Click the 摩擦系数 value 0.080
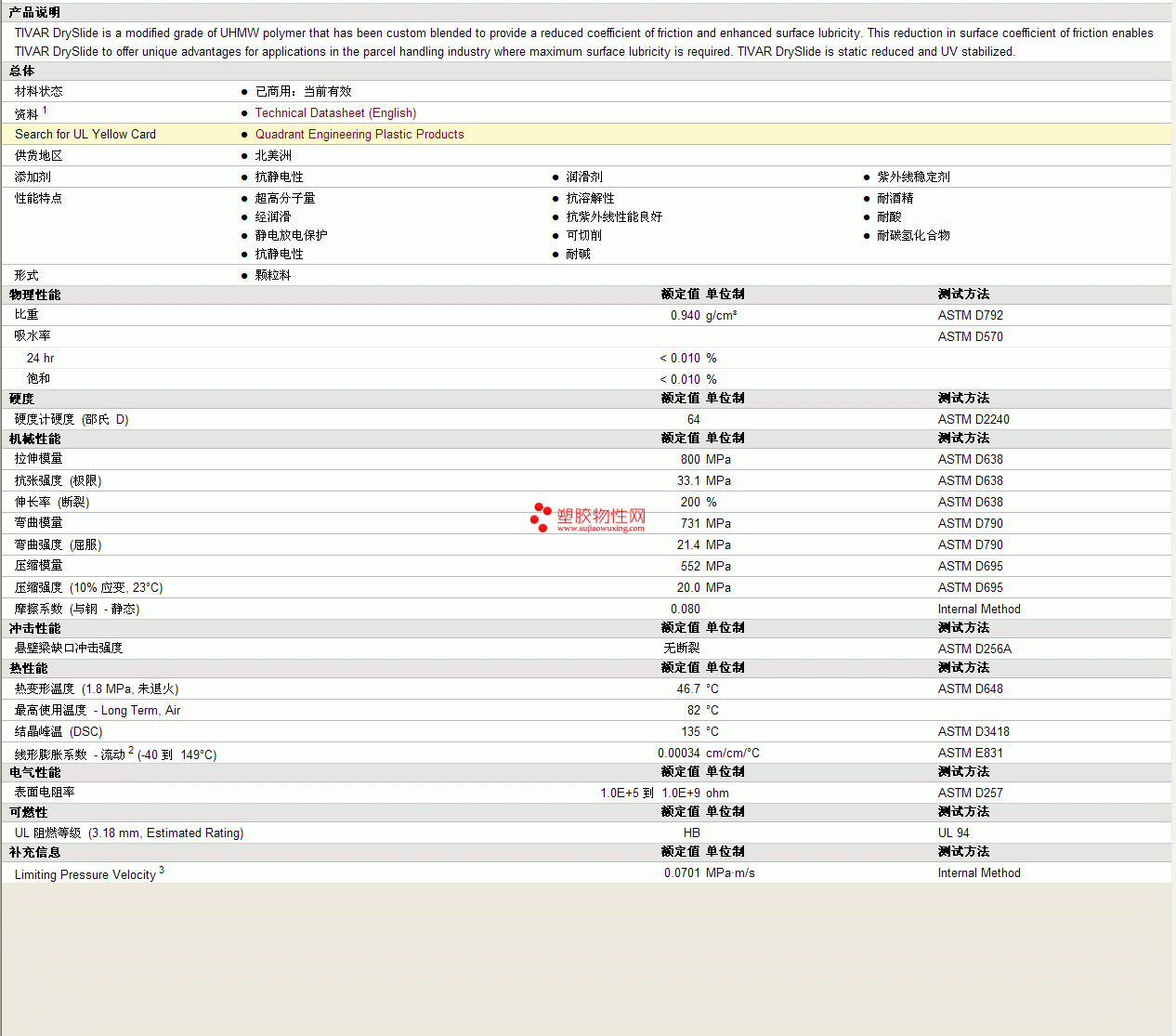This screenshot has height=1036, width=1176. (x=686, y=609)
